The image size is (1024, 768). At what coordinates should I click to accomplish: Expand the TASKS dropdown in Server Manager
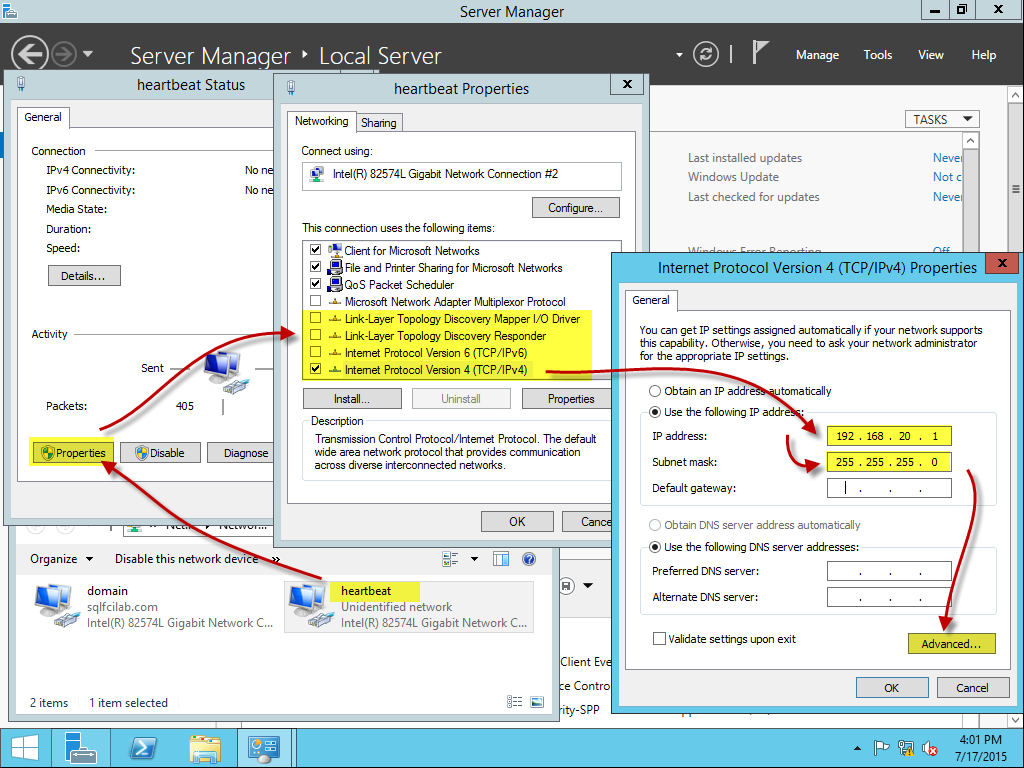tap(942, 120)
